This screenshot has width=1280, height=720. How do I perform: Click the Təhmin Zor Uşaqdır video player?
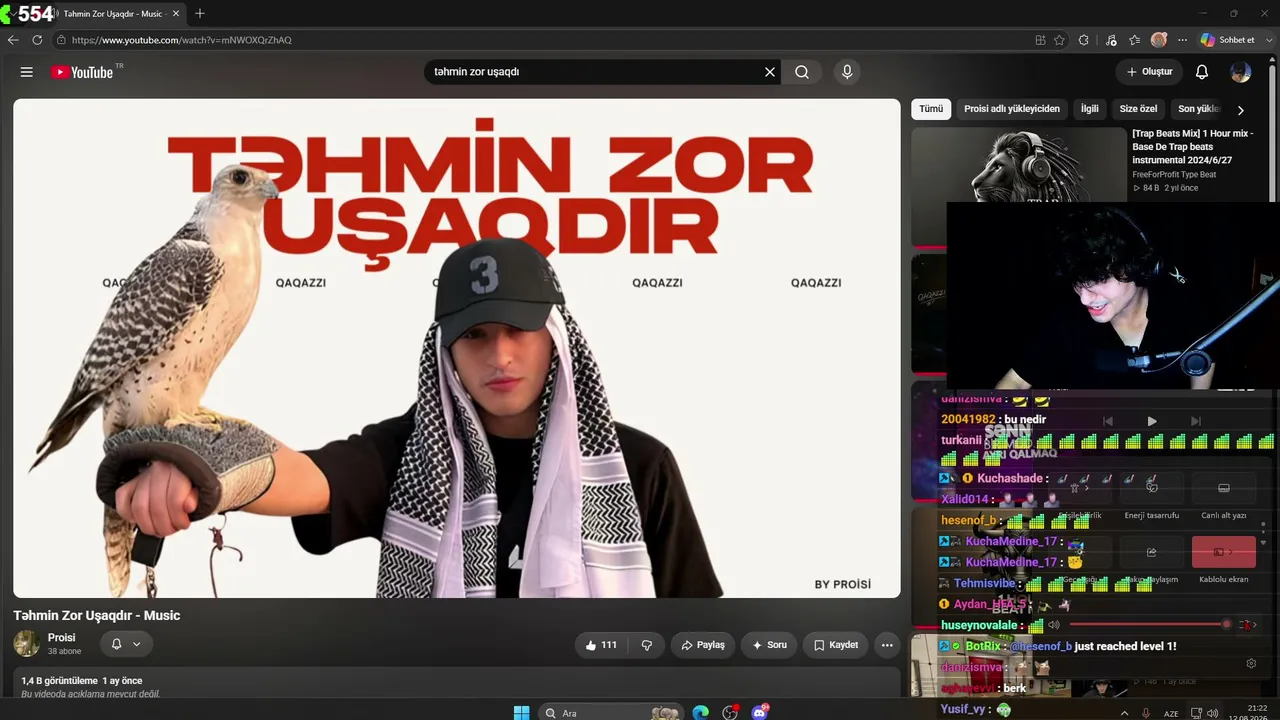[x=457, y=348]
